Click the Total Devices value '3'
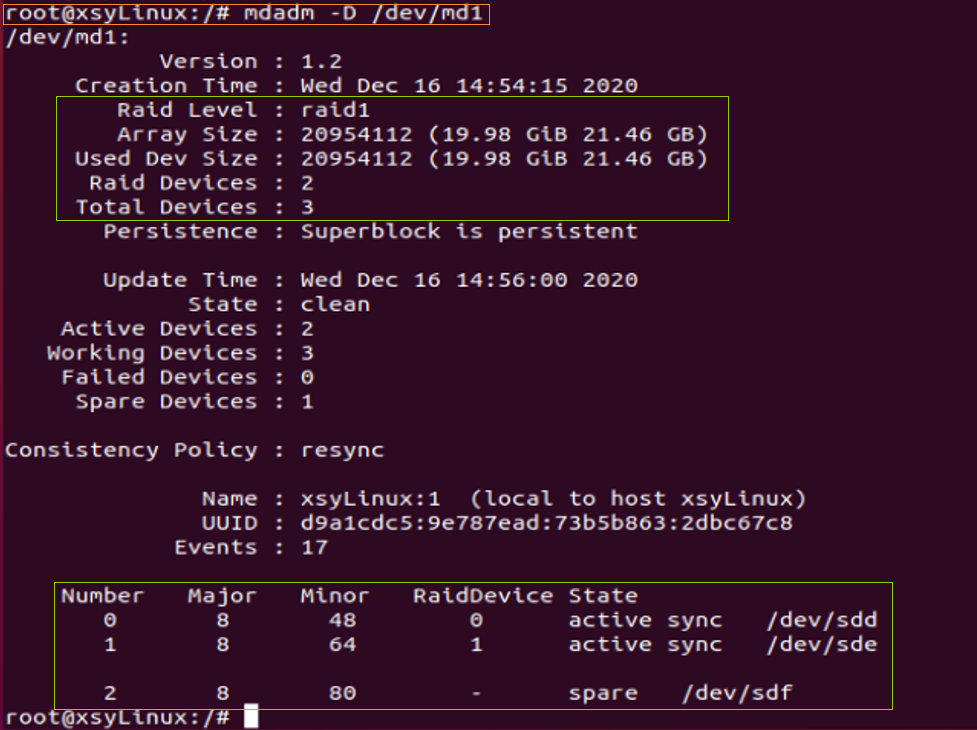Screen dimensions: 977x730 tap(307, 207)
